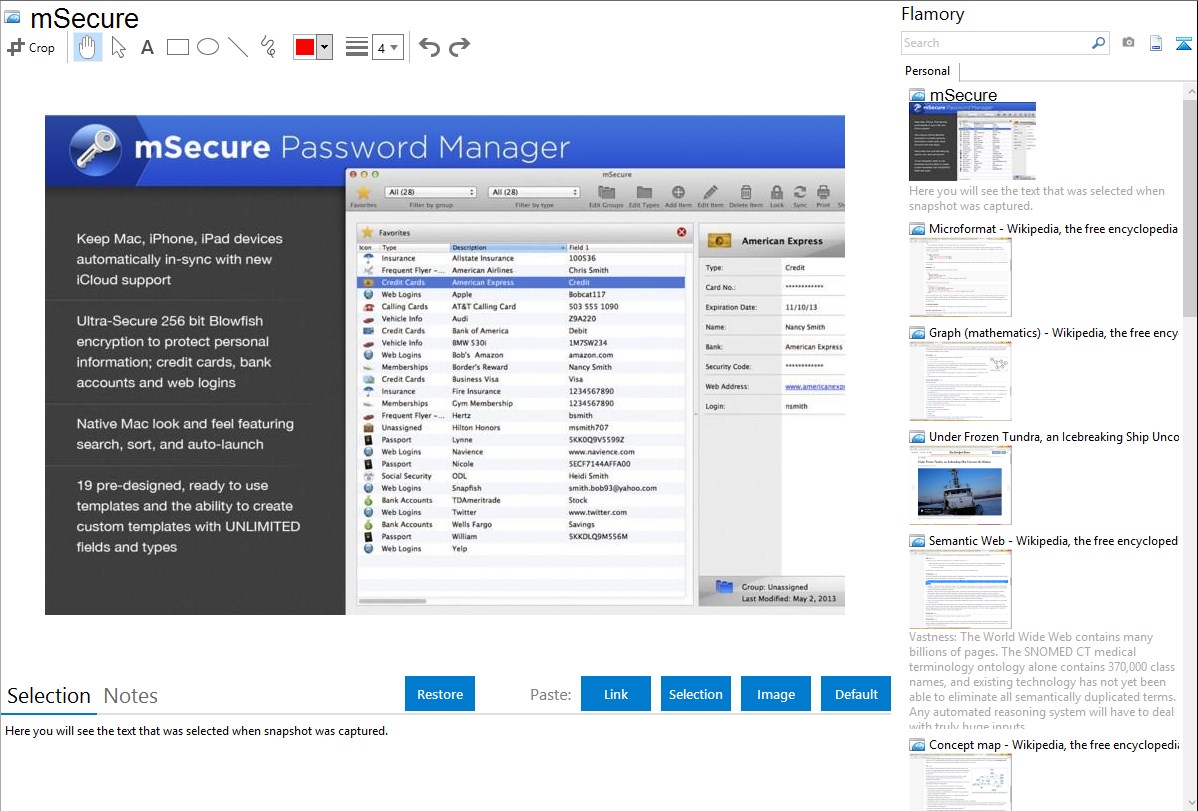Open the Under Frozen Tundra snapshot thumbnail
The width and height of the screenshot is (1198, 811).
pos(960,485)
